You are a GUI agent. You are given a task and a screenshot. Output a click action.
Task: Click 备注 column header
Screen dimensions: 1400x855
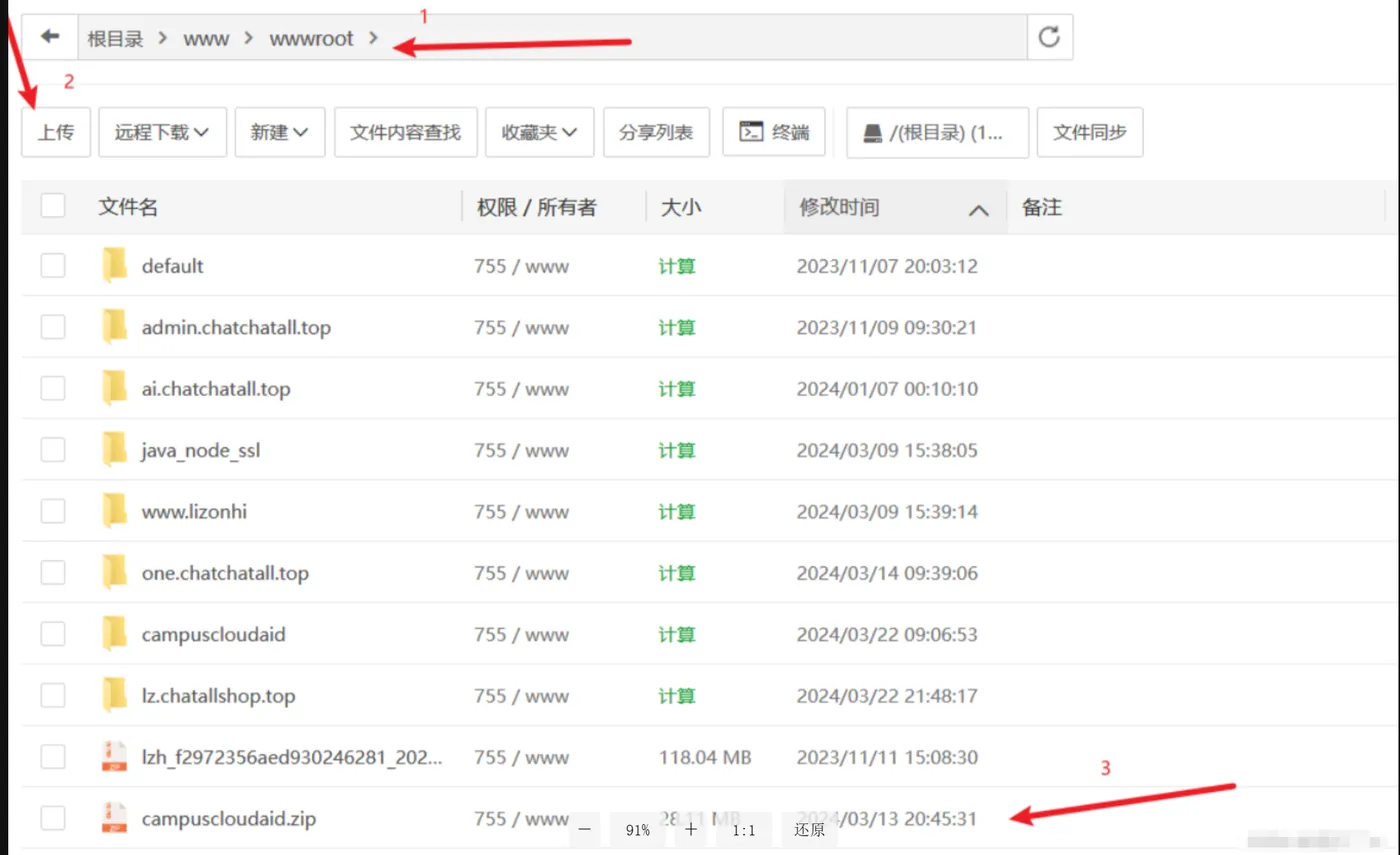(x=1041, y=207)
